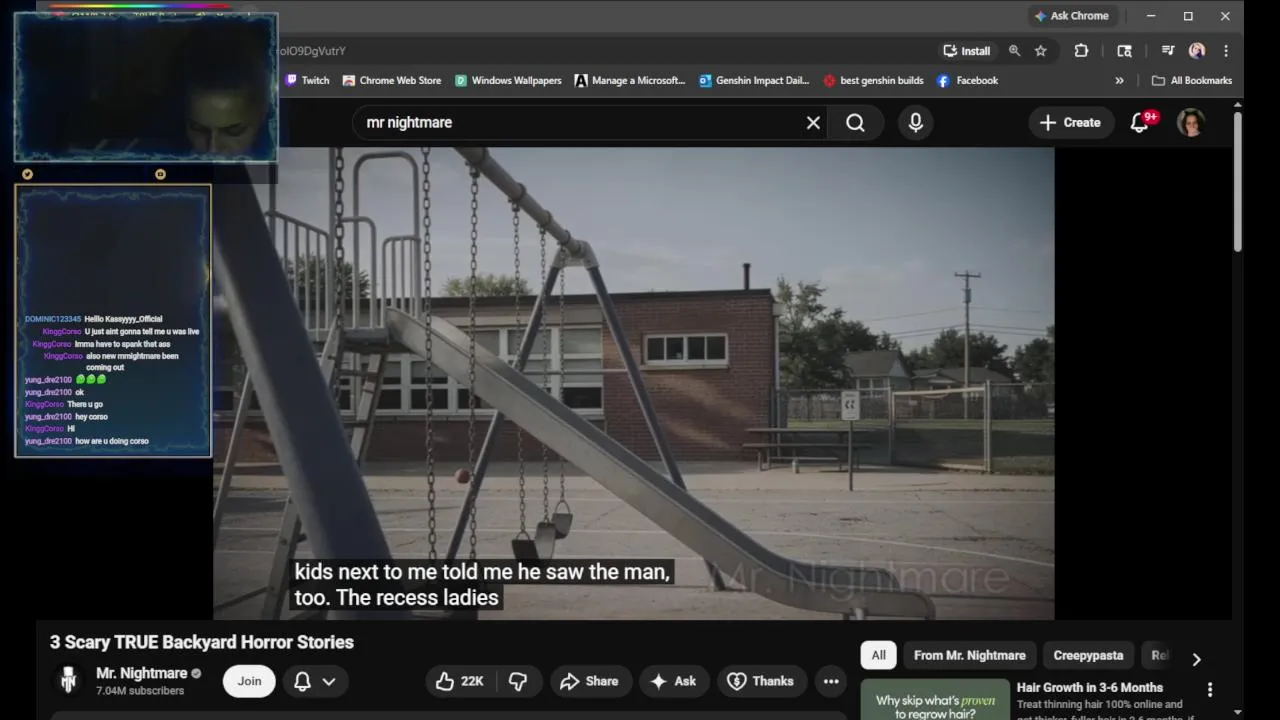This screenshot has width=1280, height=720.
Task: Click the Share button
Action: tap(590, 681)
